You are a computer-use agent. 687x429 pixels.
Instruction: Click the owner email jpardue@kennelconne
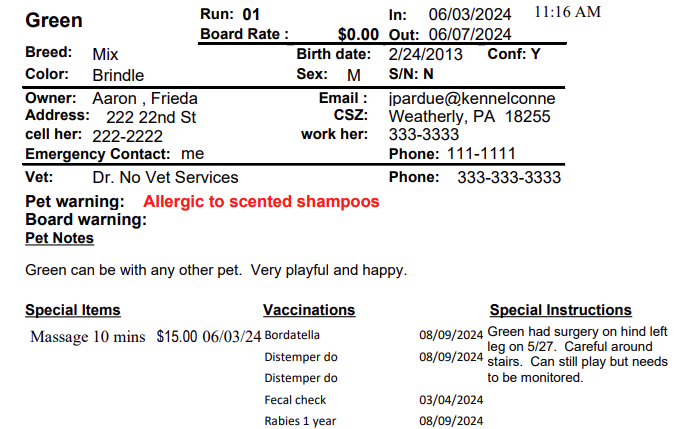point(472,98)
